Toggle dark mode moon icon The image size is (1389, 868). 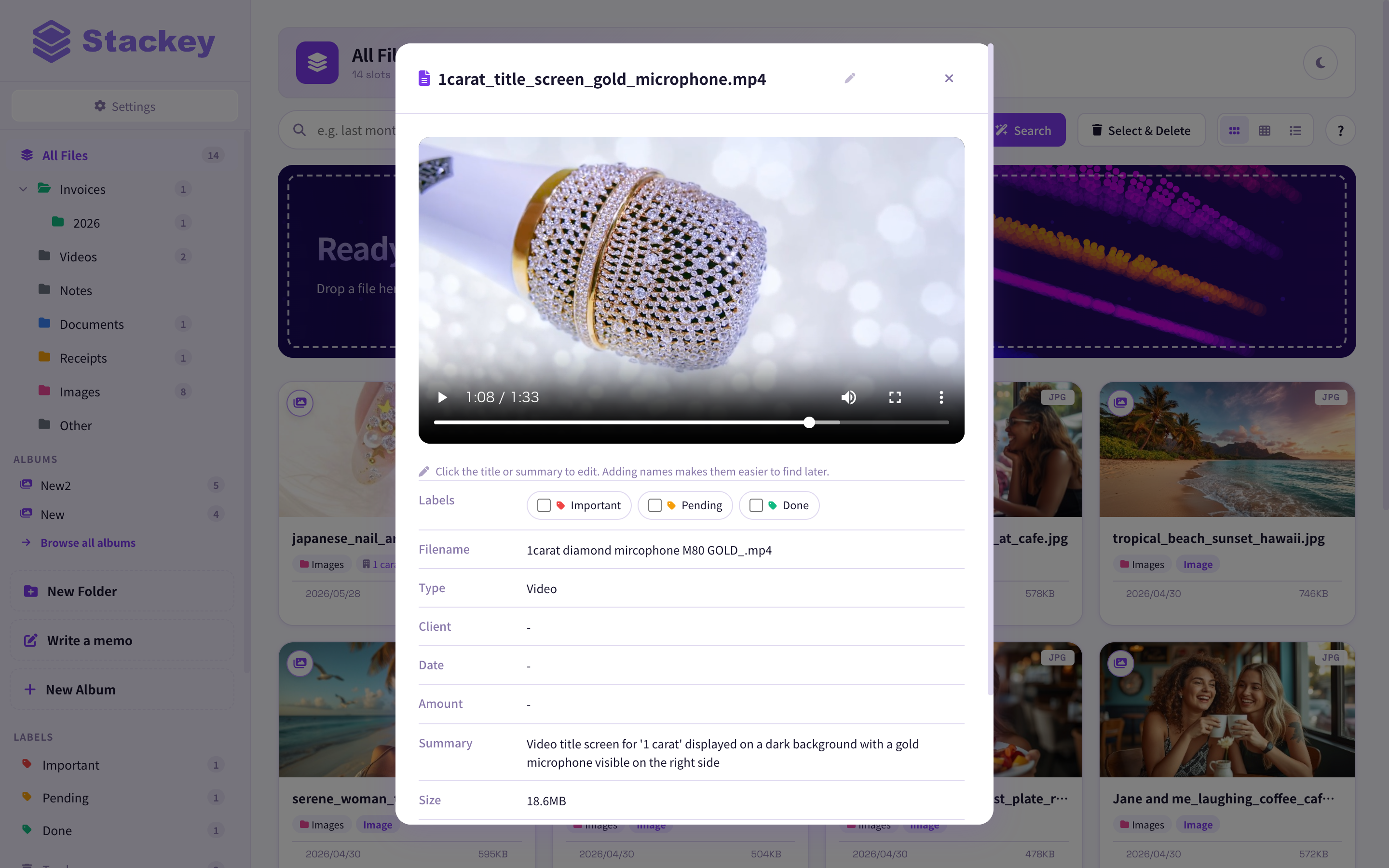(1320, 63)
